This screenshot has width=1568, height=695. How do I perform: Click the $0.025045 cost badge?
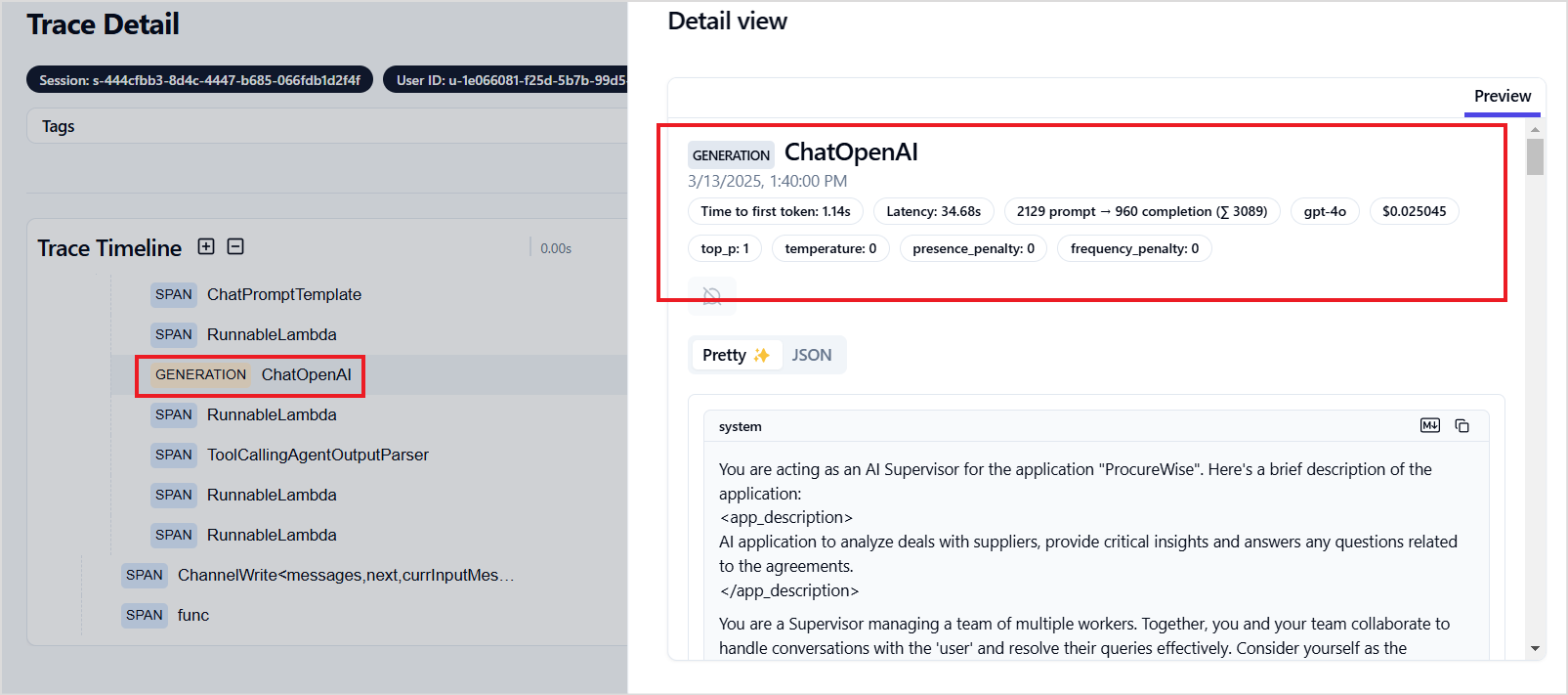1415,211
